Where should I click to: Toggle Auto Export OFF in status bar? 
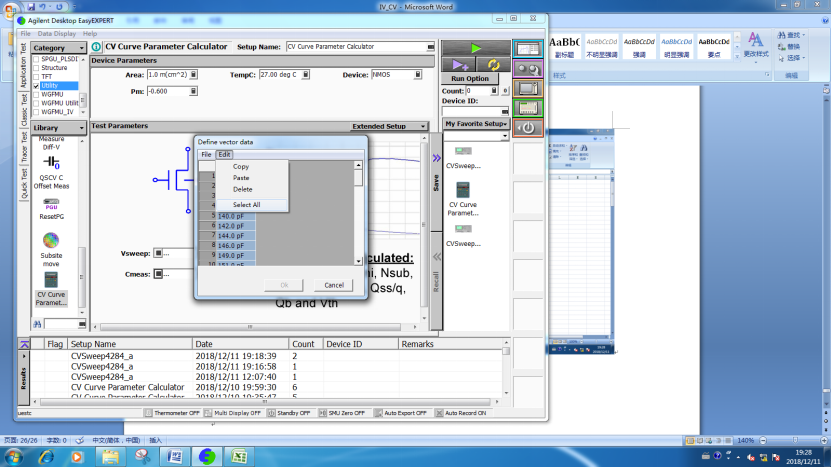[401, 413]
